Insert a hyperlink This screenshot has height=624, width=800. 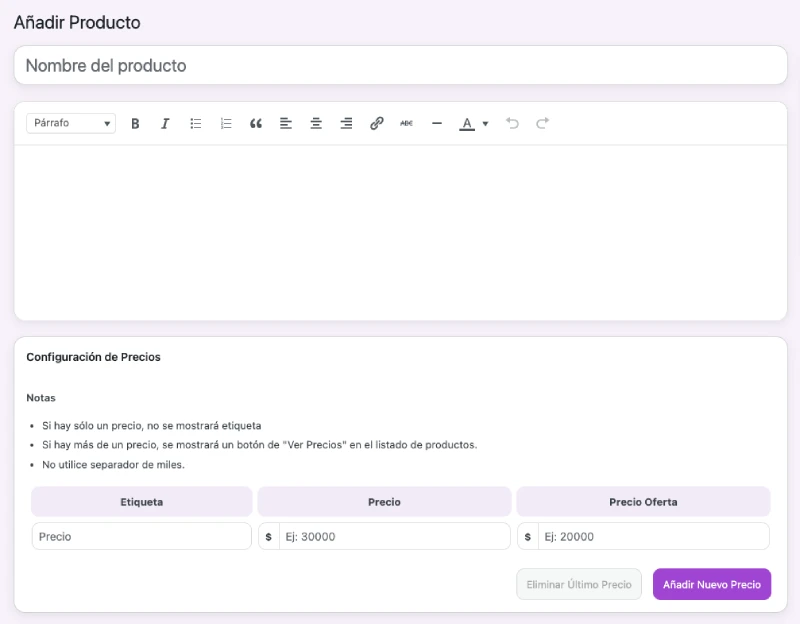pyautogui.click(x=376, y=123)
